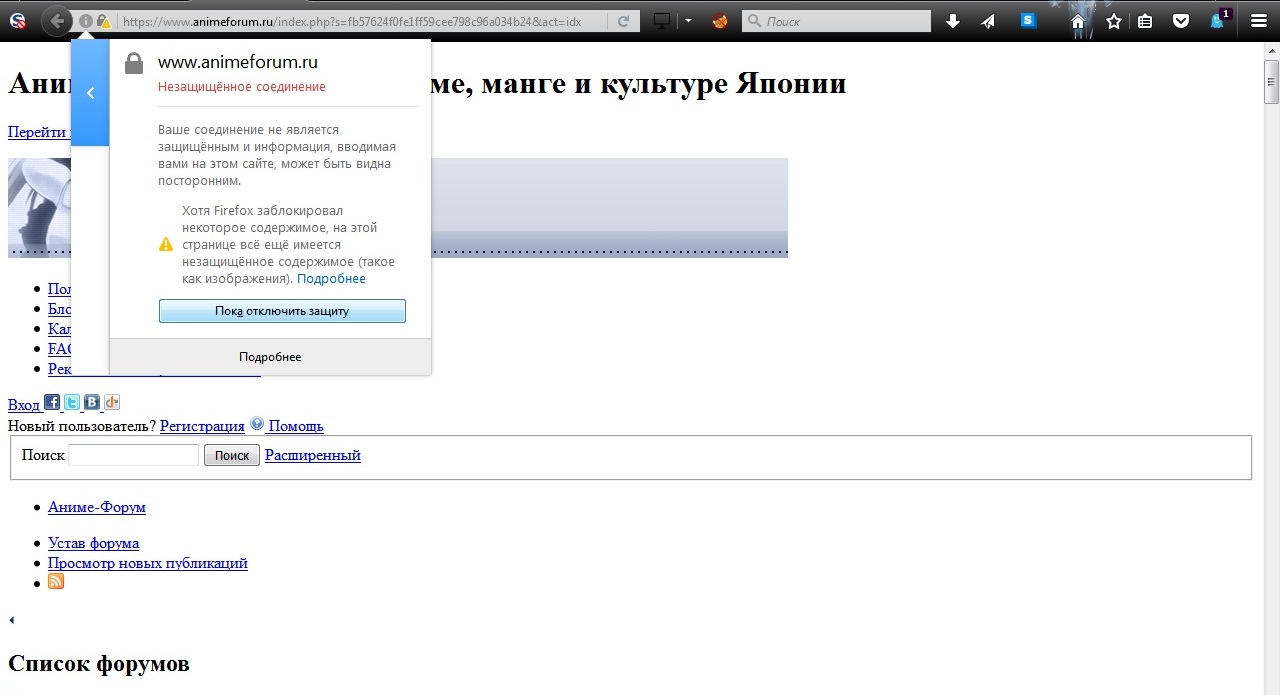
Task: Click the Facebook login icon
Action: click(x=52, y=402)
